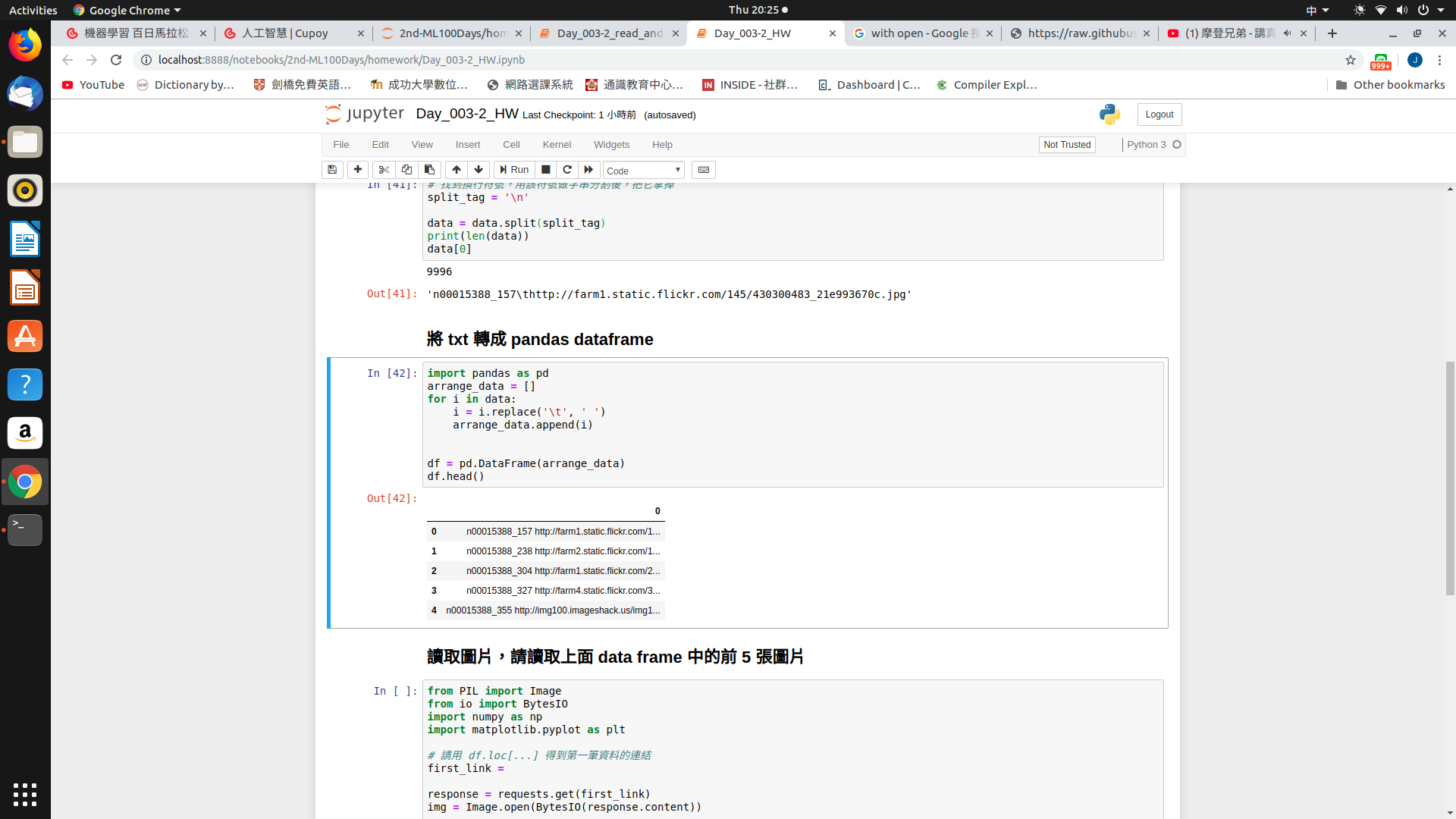Restart kernel and rerun all cells

point(589,170)
